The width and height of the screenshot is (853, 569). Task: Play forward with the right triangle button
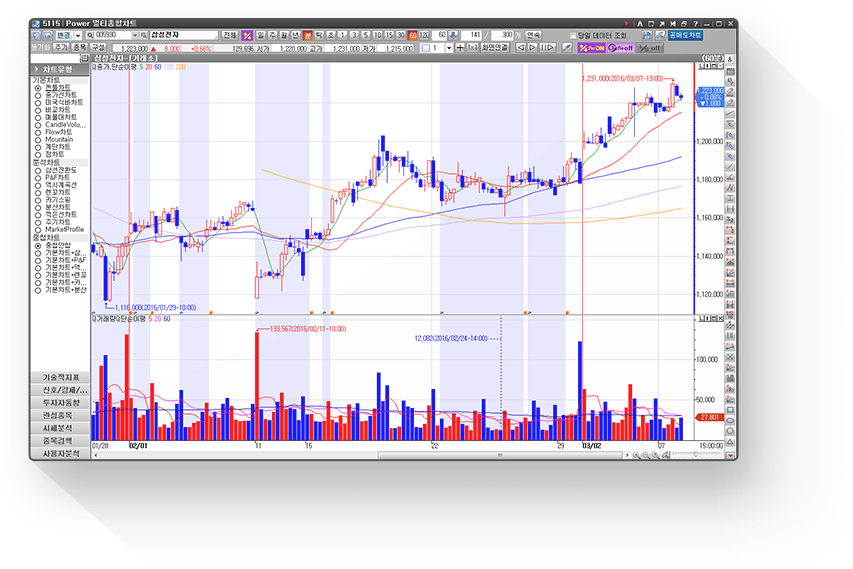[x=533, y=48]
